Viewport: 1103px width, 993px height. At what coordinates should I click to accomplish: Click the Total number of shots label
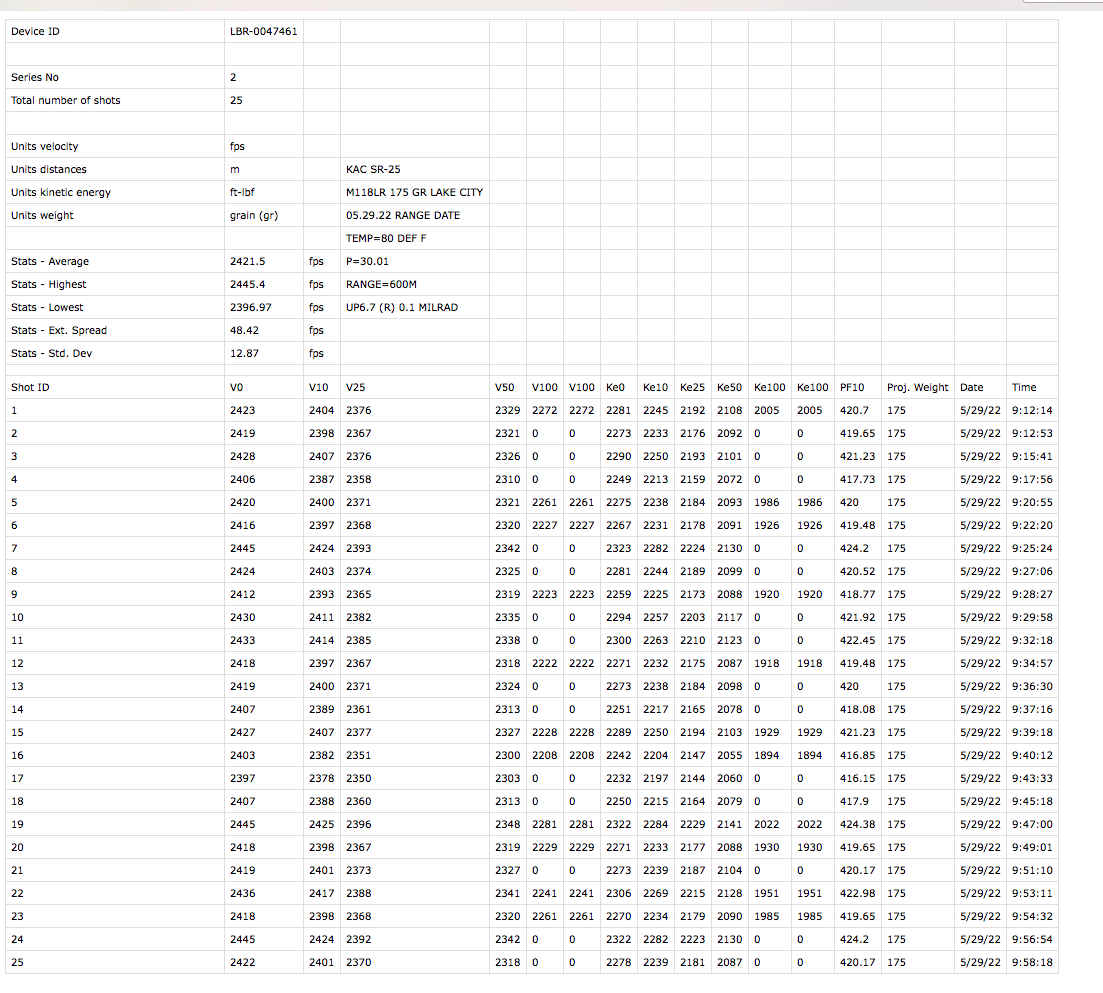(65, 100)
